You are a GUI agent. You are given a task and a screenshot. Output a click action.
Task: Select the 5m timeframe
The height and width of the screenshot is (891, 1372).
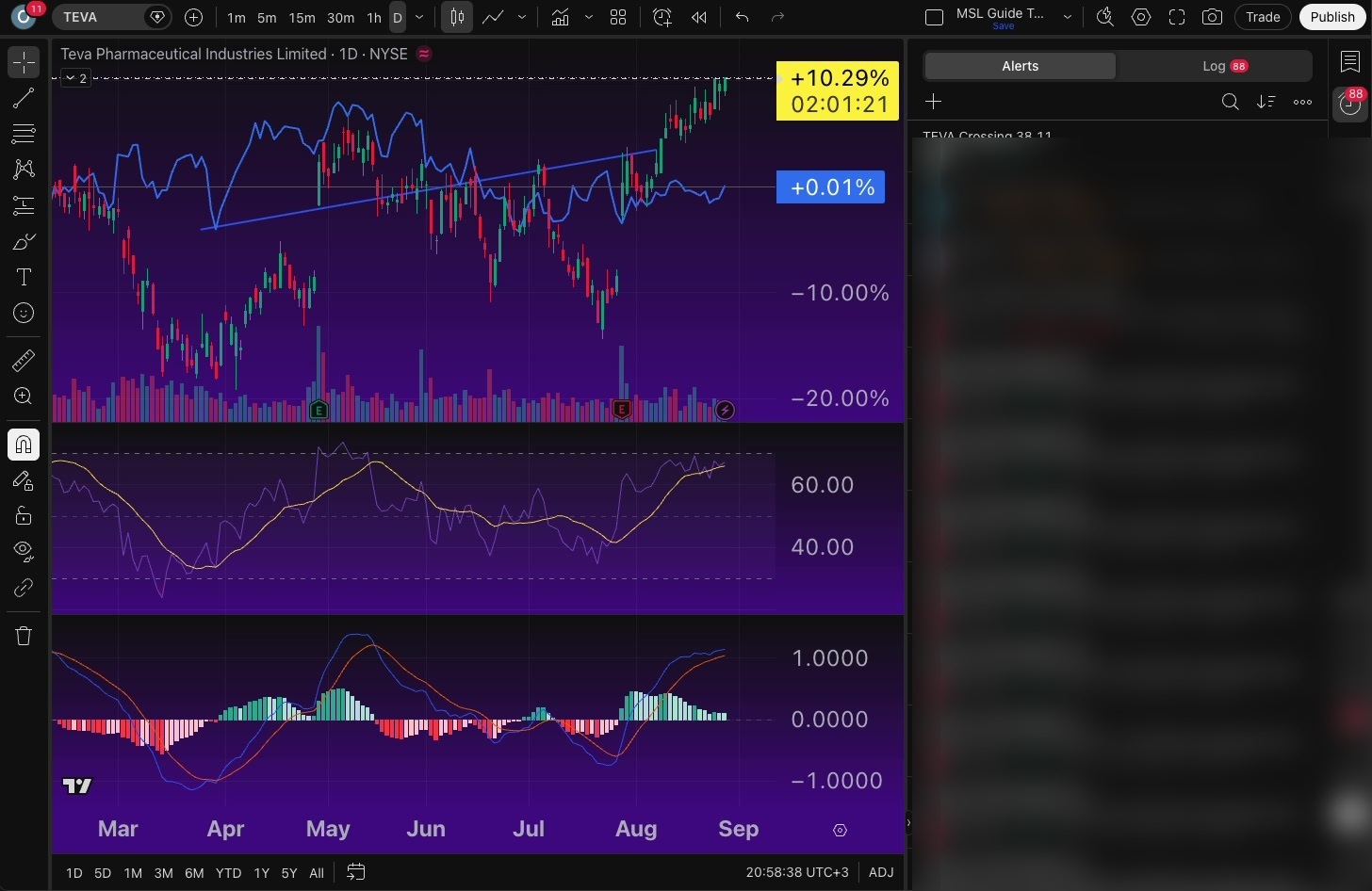point(267,17)
